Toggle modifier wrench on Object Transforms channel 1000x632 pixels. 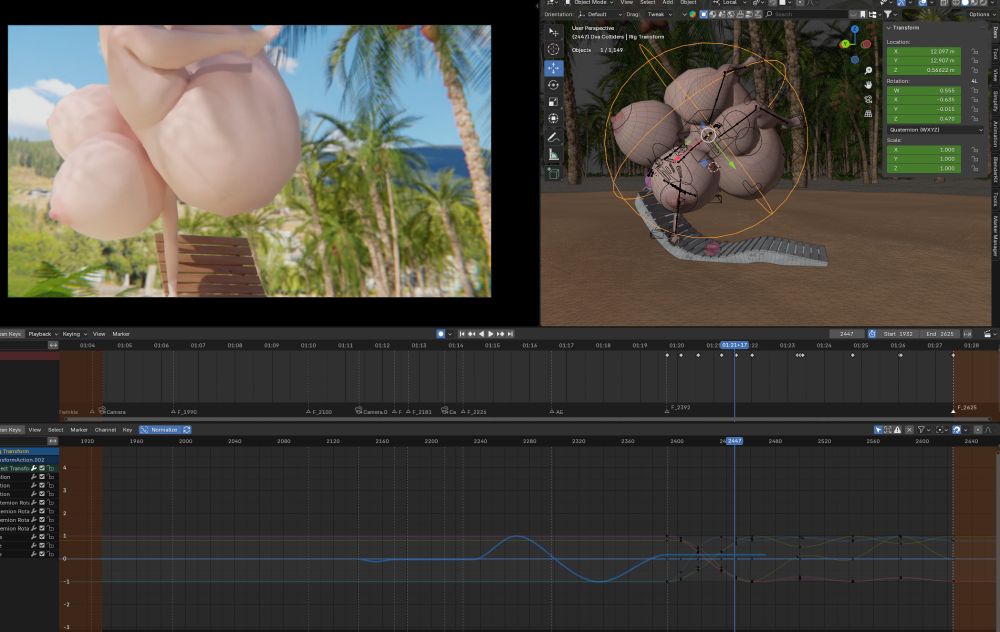34,468
